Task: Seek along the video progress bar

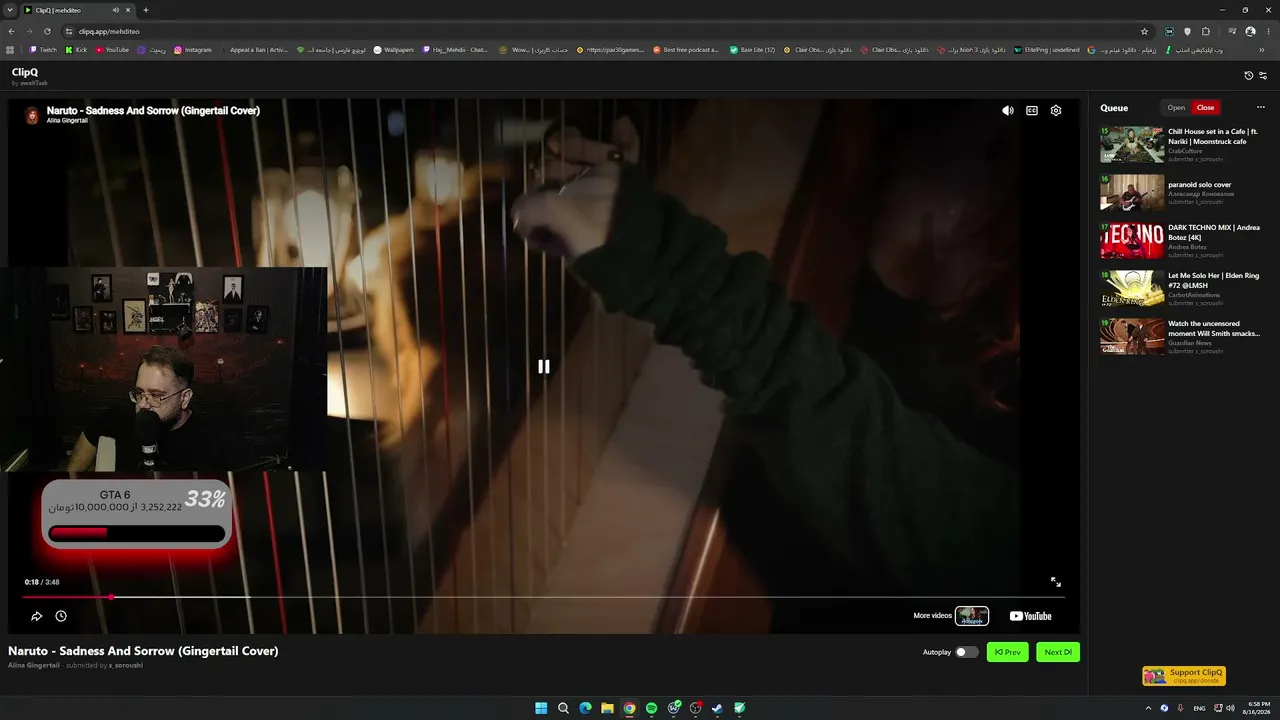Action: point(544,598)
